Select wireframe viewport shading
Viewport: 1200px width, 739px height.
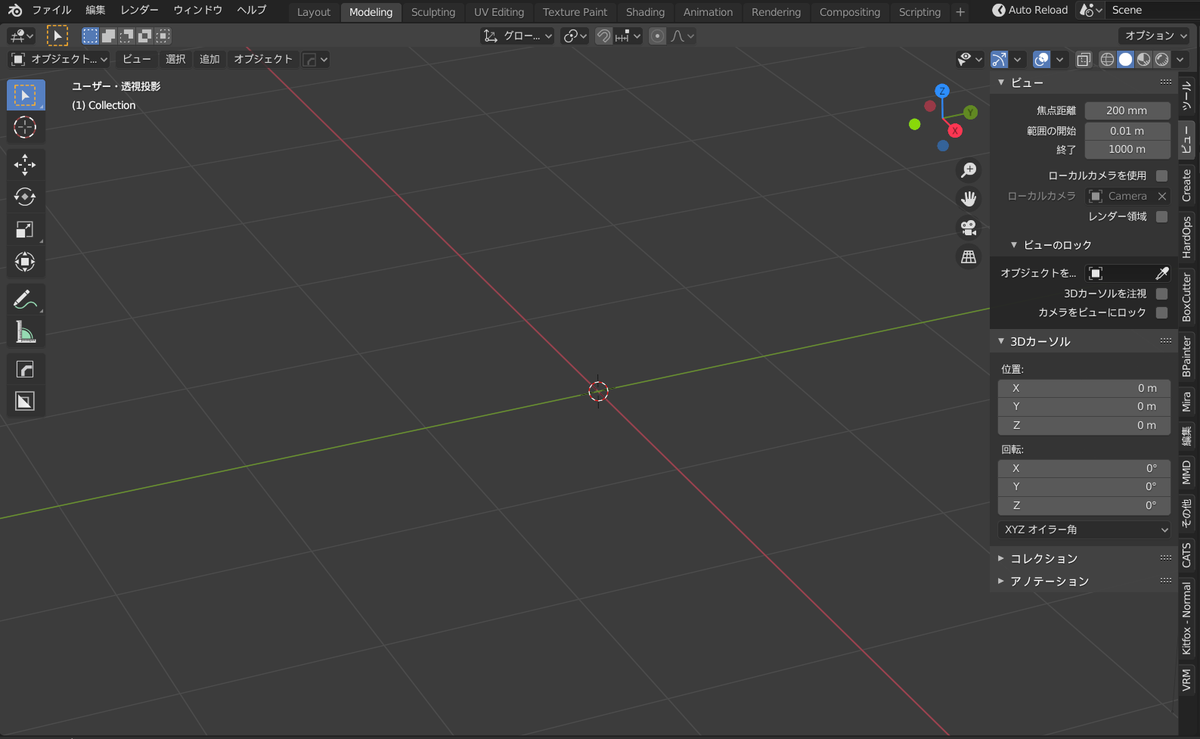[1107, 60]
